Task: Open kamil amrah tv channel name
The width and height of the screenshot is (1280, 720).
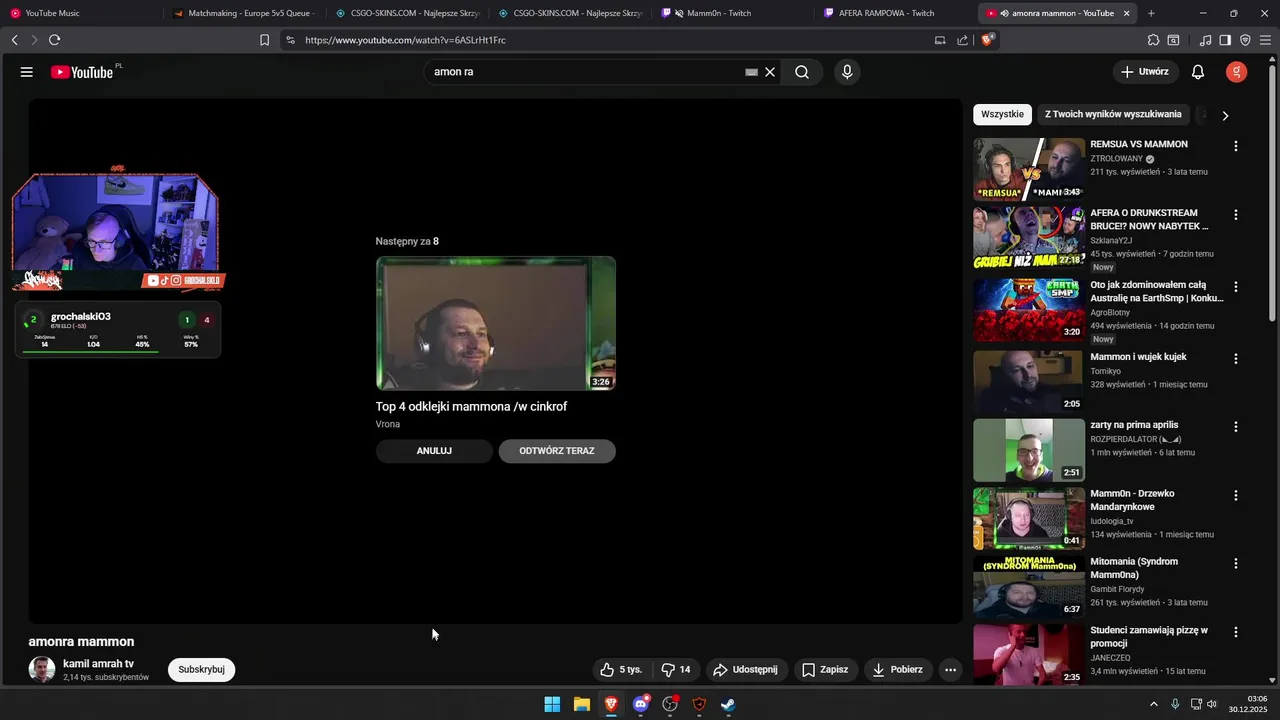Action: point(98,663)
